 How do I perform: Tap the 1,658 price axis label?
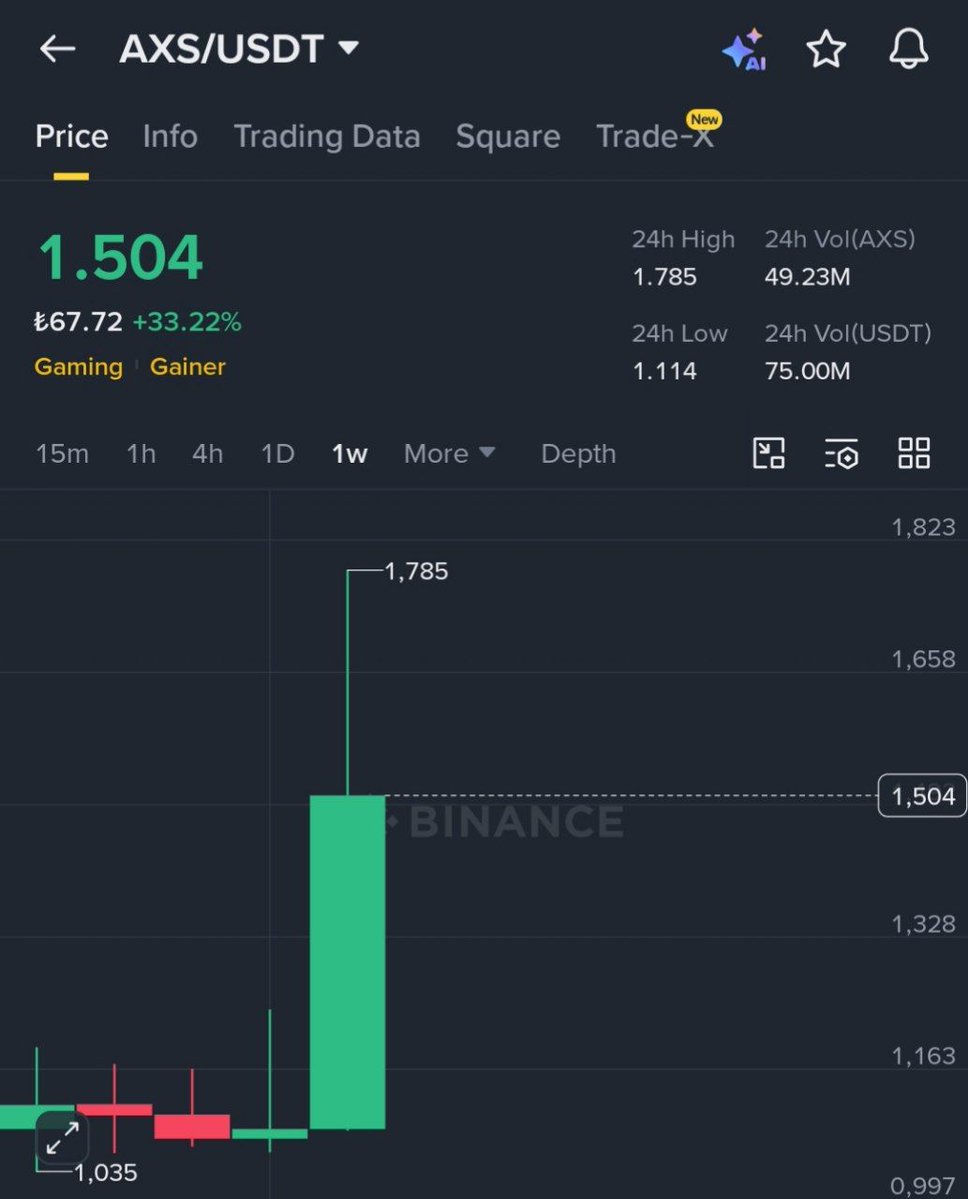924,659
